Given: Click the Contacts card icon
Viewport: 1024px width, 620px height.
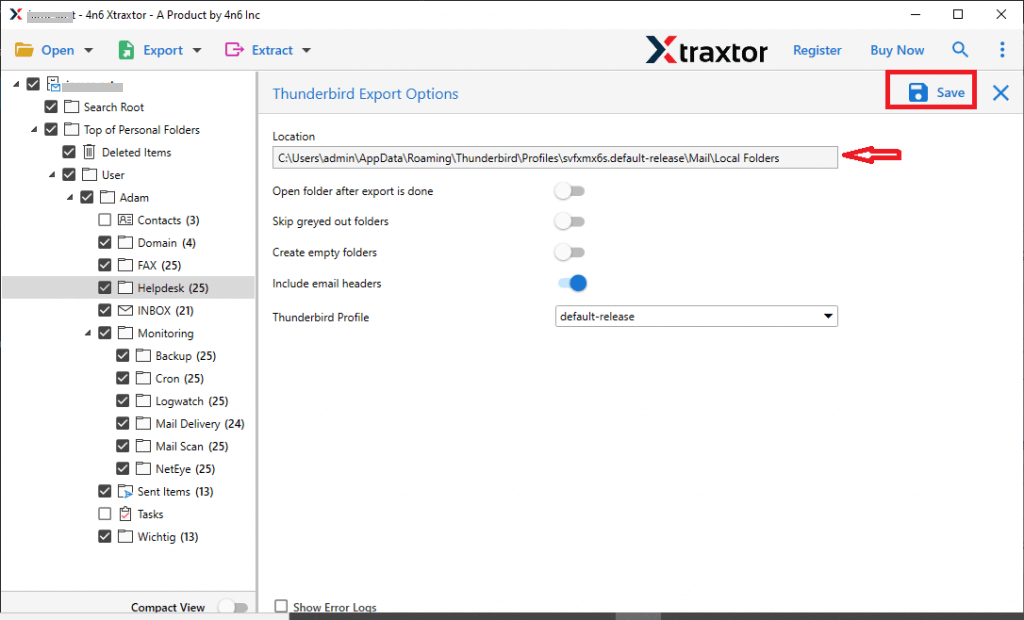Looking at the screenshot, I should point(125,220).
